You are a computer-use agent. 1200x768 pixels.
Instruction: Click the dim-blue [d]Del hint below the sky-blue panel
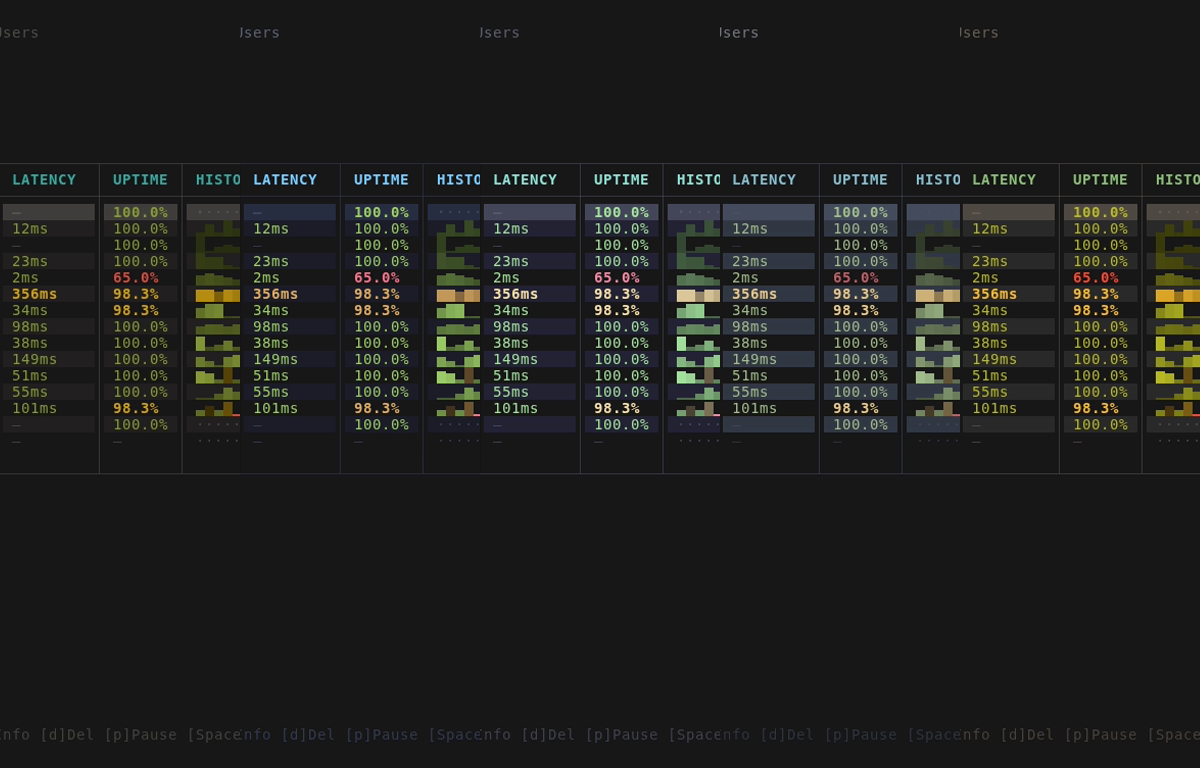pyautogui.click(x=308, y=735)
